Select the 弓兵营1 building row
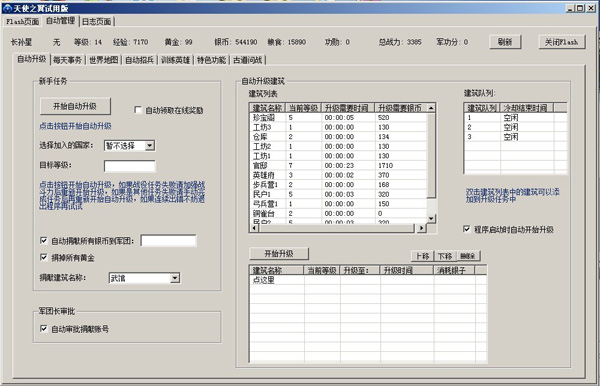Image resolution: width=600 pixels, height=386 pixels. coord(338,204)
